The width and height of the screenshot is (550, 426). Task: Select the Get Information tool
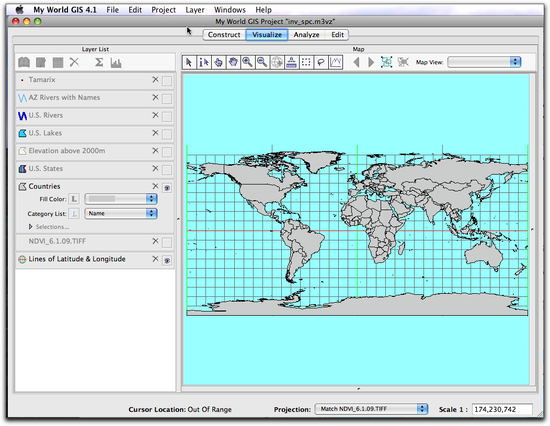204,62
